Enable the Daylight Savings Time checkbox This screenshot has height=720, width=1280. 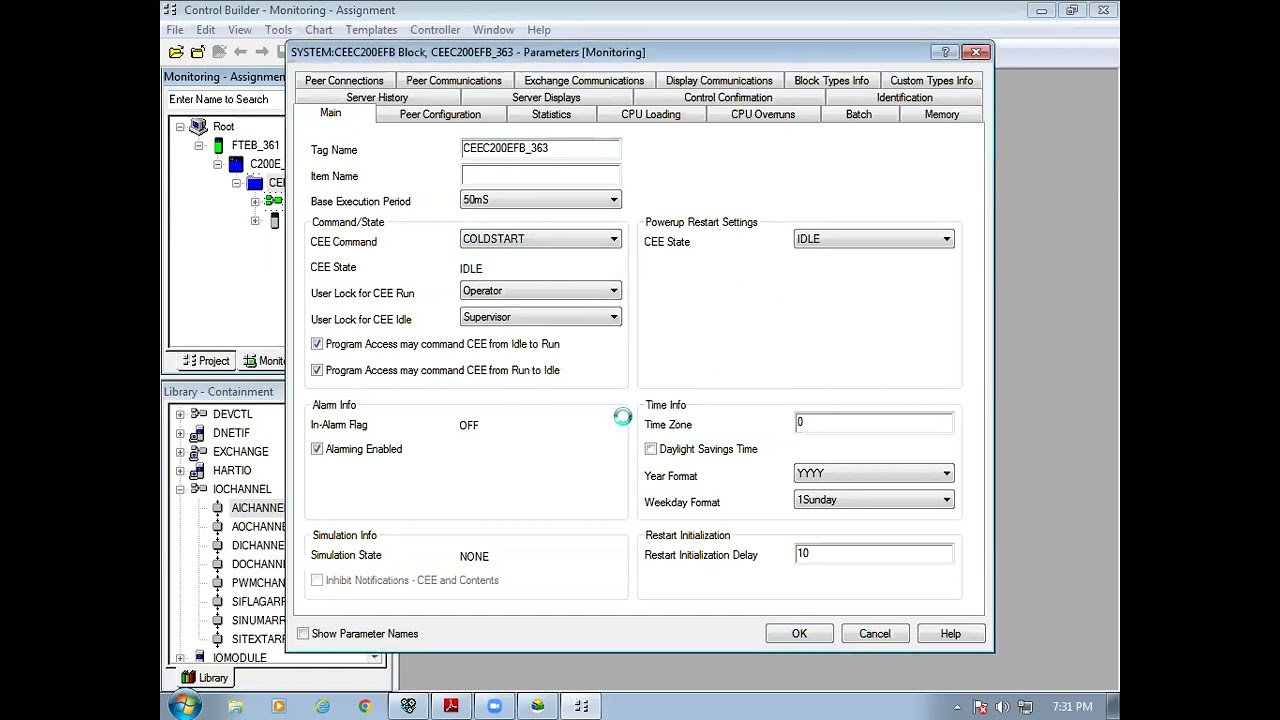651,449
